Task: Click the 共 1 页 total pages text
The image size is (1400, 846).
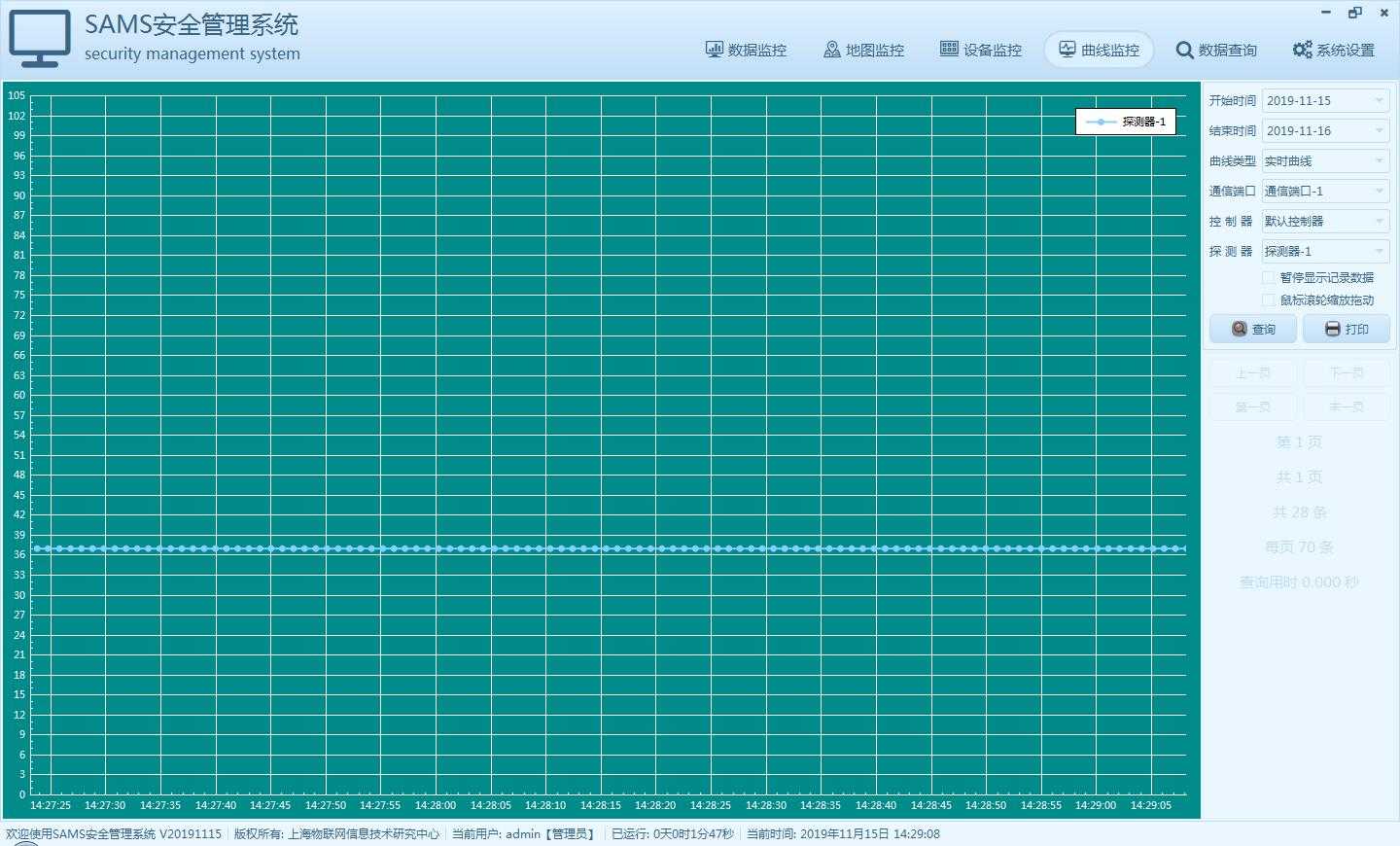Action: tap(1299, 477)
